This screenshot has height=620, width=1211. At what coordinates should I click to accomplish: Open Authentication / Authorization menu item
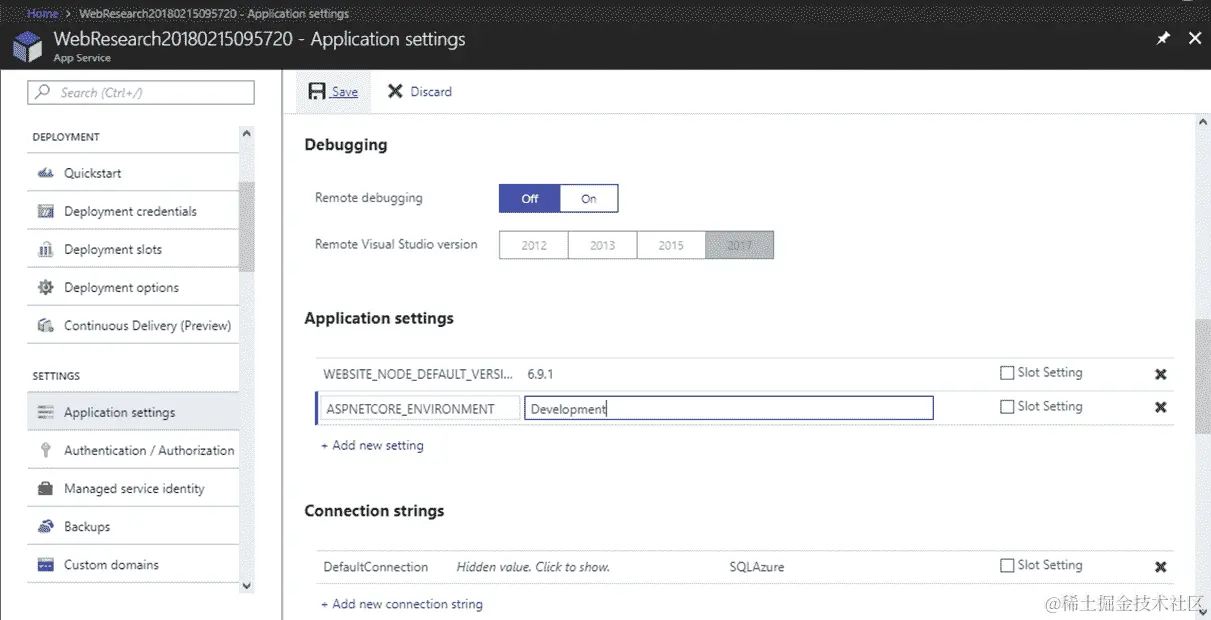click(x=133, y=450)
